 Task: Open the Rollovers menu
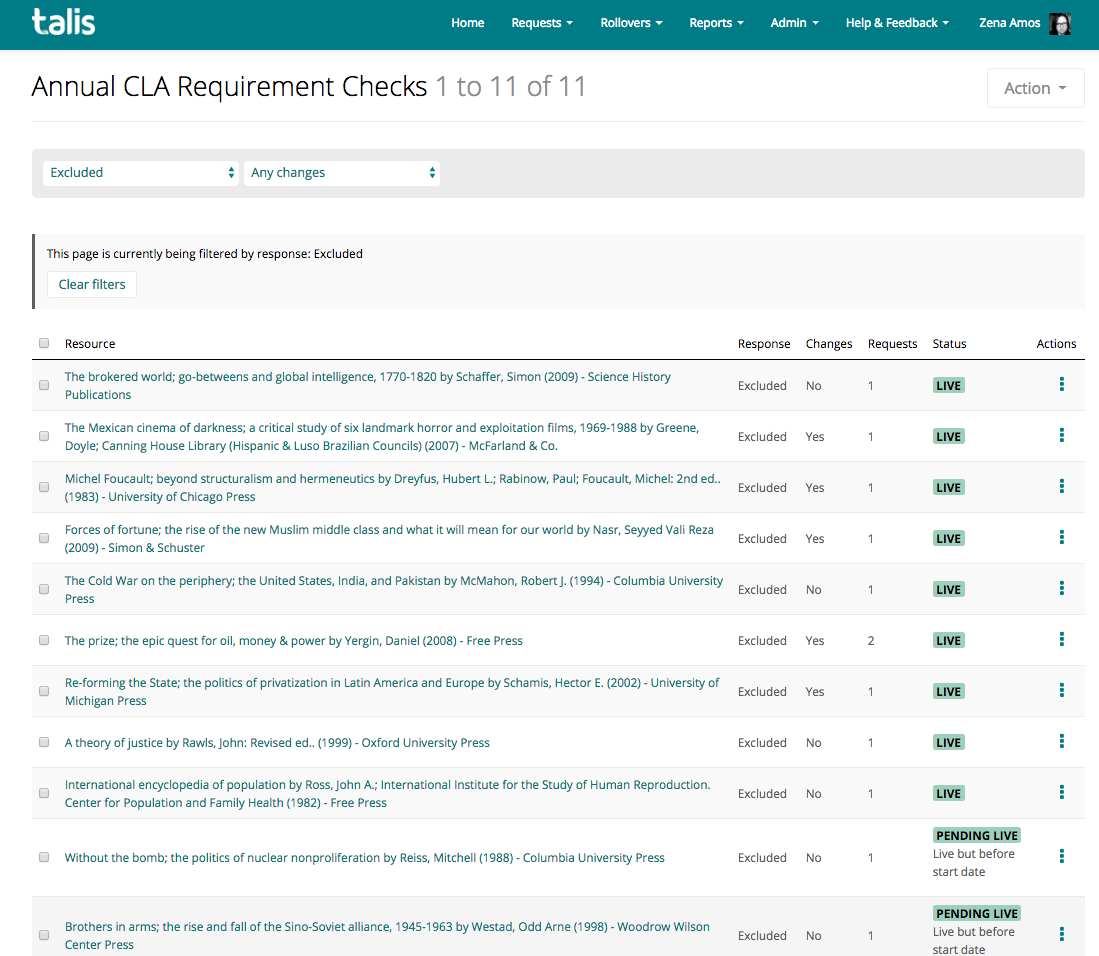point(630,23)
